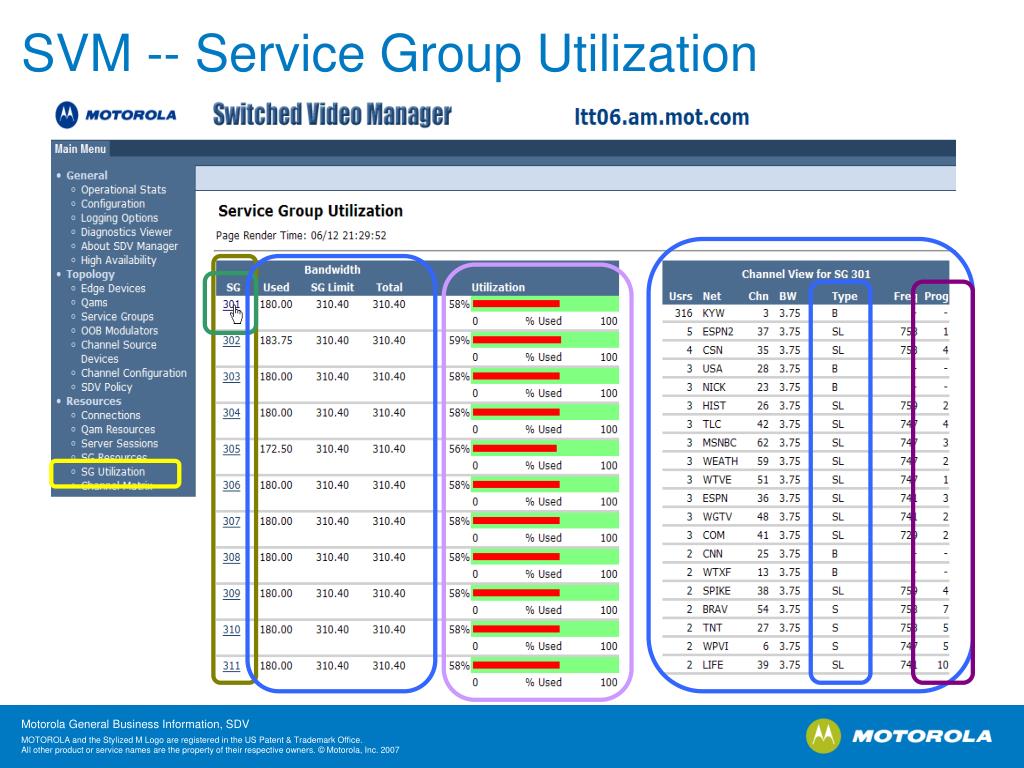
Task: Click the SPIKE channel row
Action: (805, 590)
